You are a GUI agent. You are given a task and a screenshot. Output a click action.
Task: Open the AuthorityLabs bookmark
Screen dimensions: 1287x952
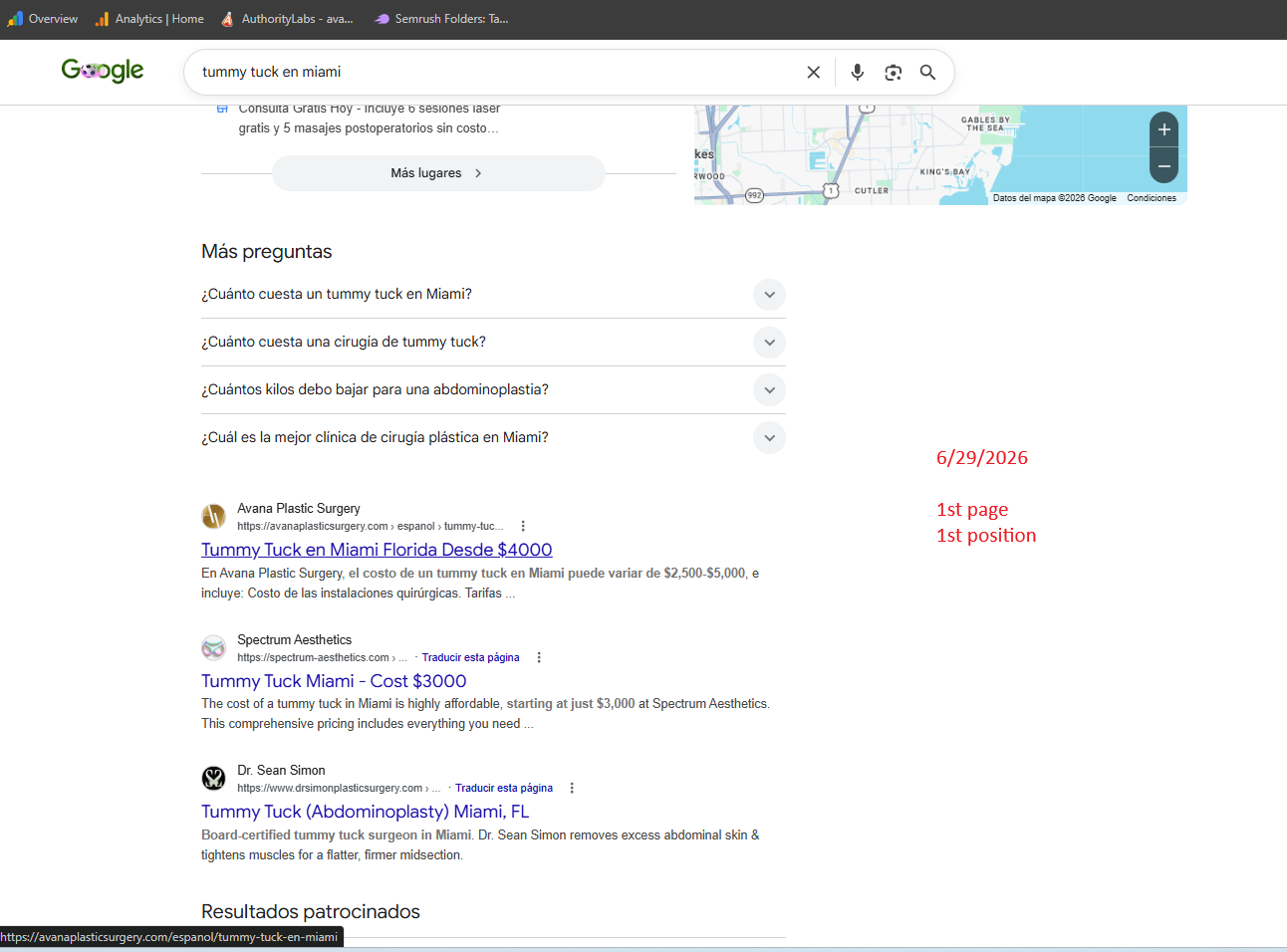(x=287, y=19)
